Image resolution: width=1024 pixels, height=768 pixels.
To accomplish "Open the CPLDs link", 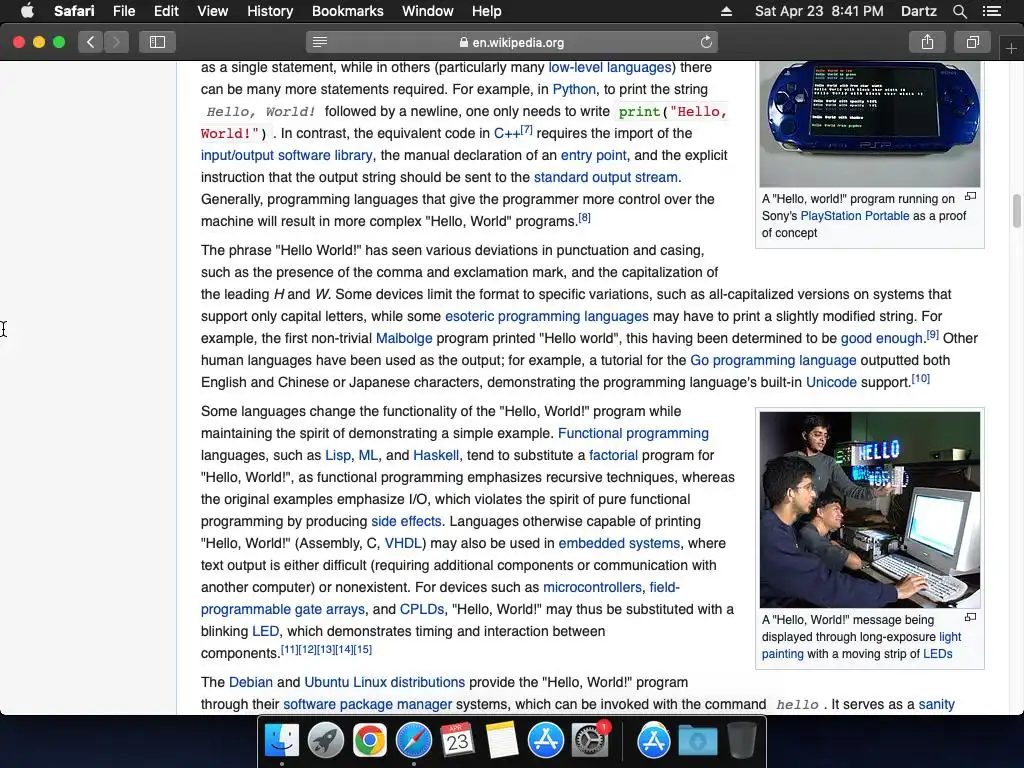I will [422, 609].
